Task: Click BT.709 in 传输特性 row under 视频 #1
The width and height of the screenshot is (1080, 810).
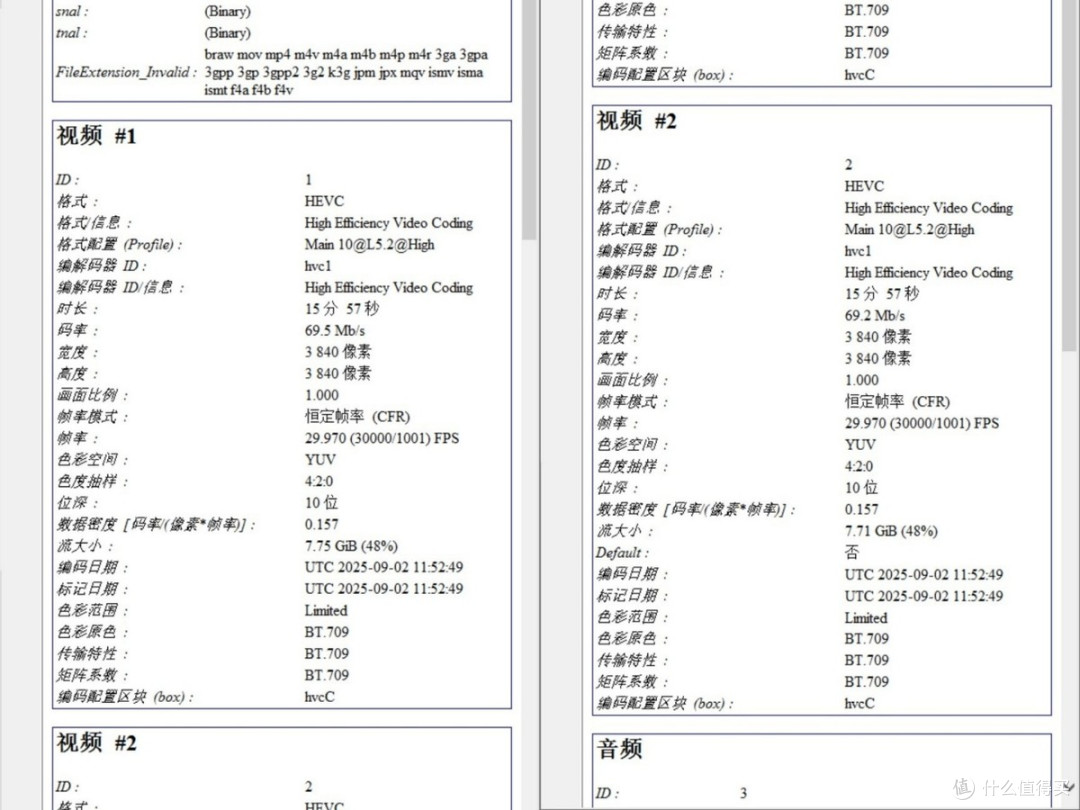Action: pyautogui.click(x=327, y=654)
